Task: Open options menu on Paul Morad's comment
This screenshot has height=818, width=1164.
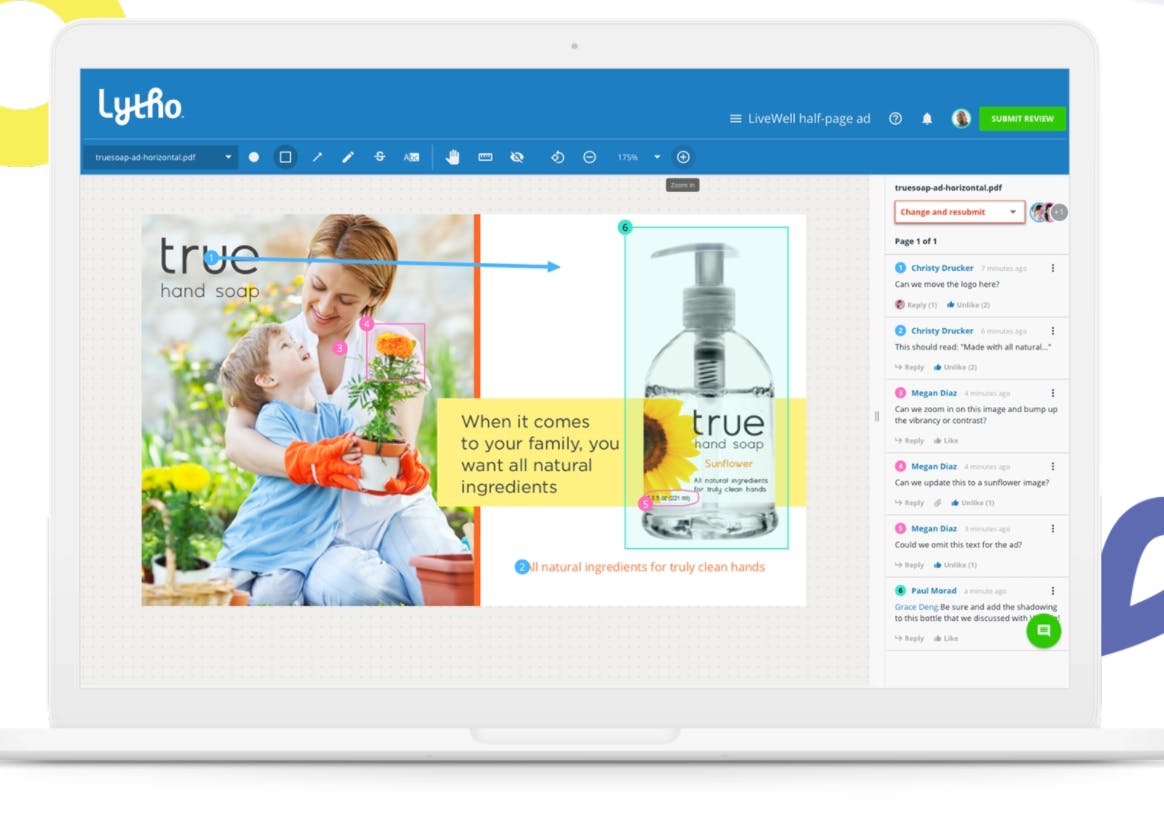Action: 1053,591
